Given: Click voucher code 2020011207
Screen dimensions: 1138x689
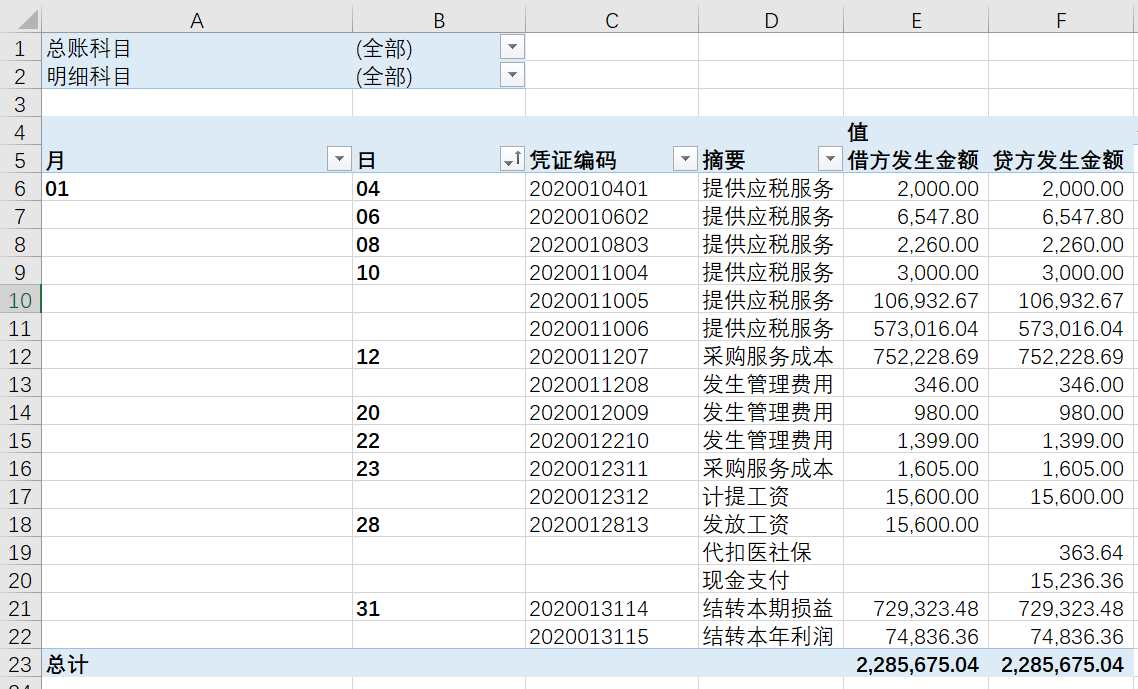Looking at the screenshot, I should click(x=612, y=356).
